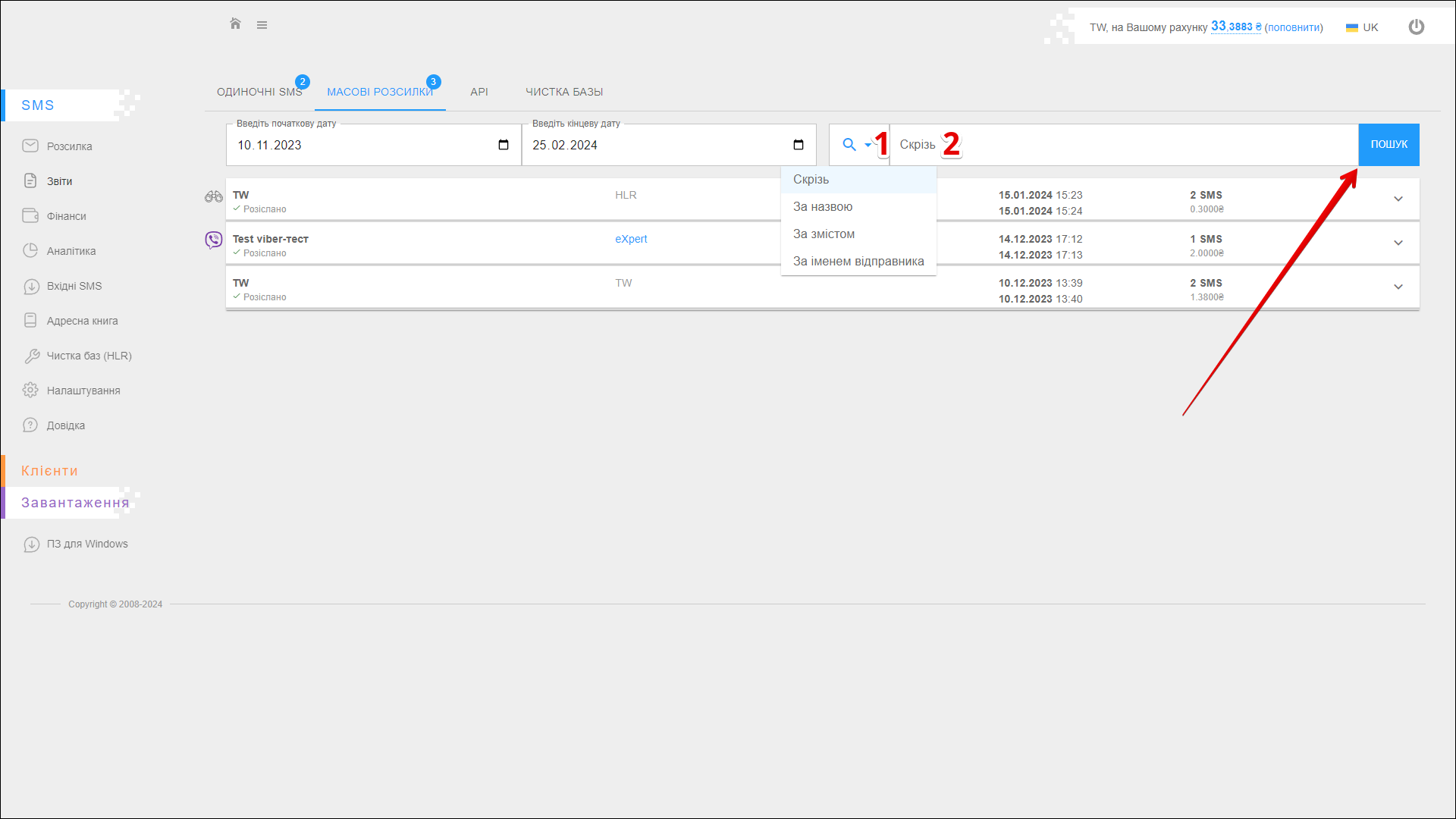Image resolution: width=1456 pixels, height=819 pixels.
Task: Select 'За назвою' filter option
Action: point(823,207)
